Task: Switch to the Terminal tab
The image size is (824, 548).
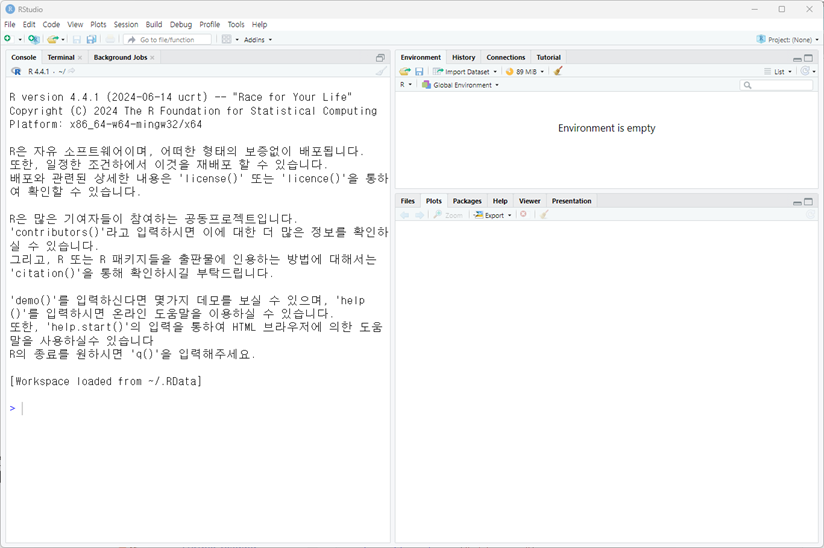Action: [61, 57]
